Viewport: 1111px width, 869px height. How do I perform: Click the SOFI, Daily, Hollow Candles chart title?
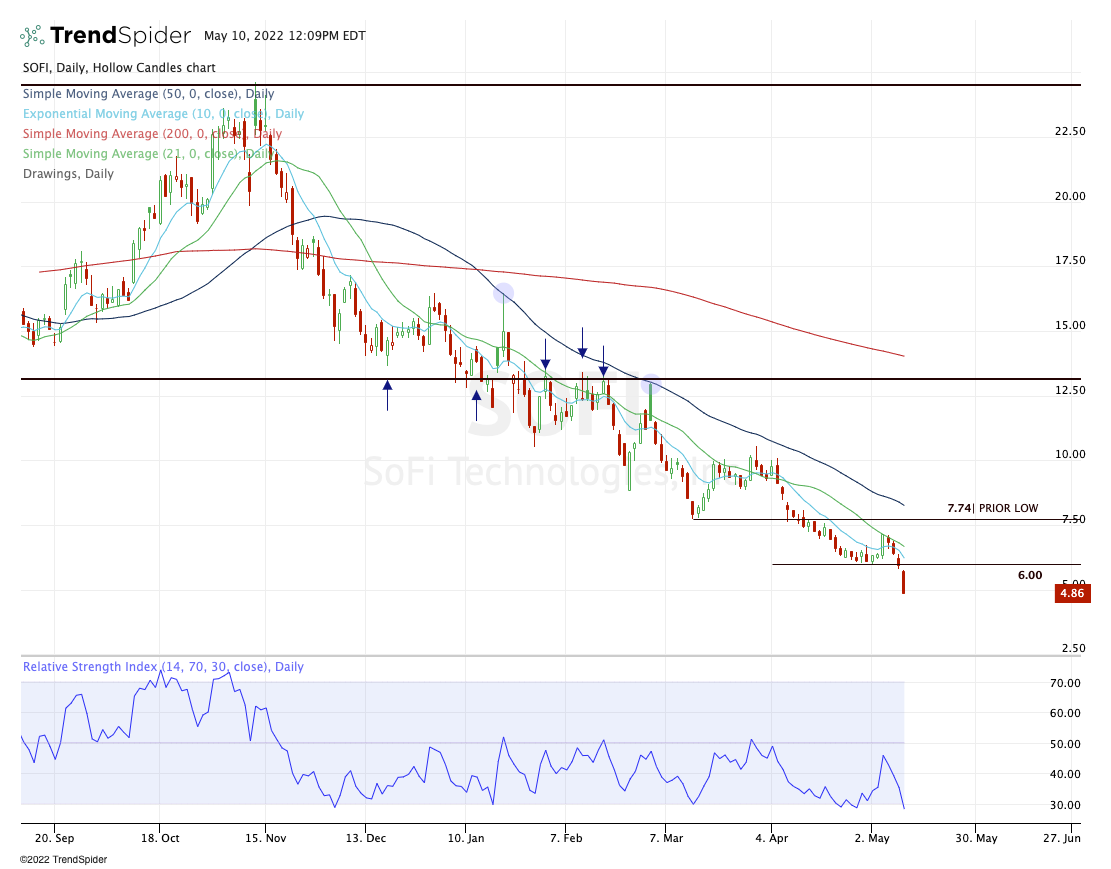tap(118, 68)
